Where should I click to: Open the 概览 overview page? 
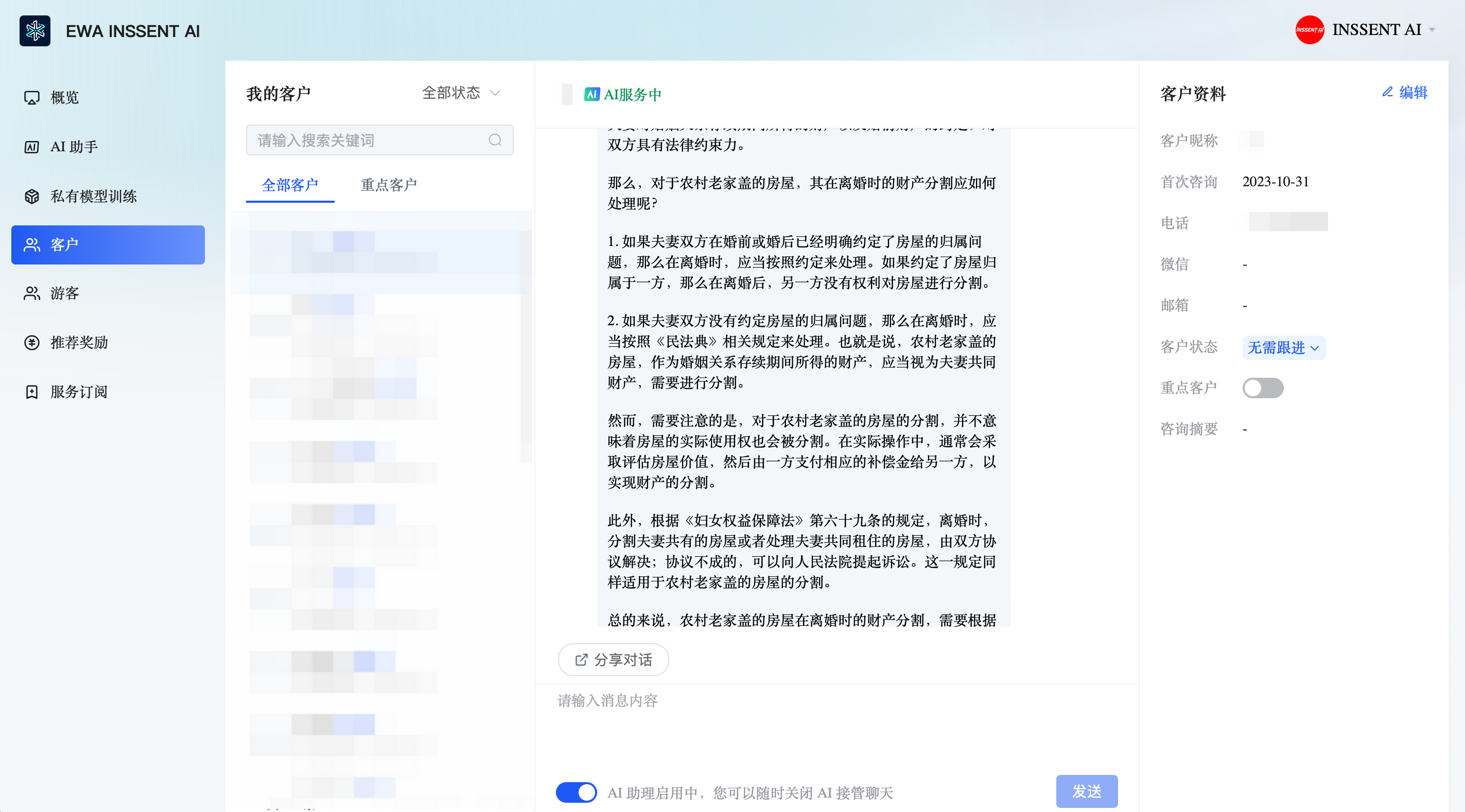[x=108, y=98]
